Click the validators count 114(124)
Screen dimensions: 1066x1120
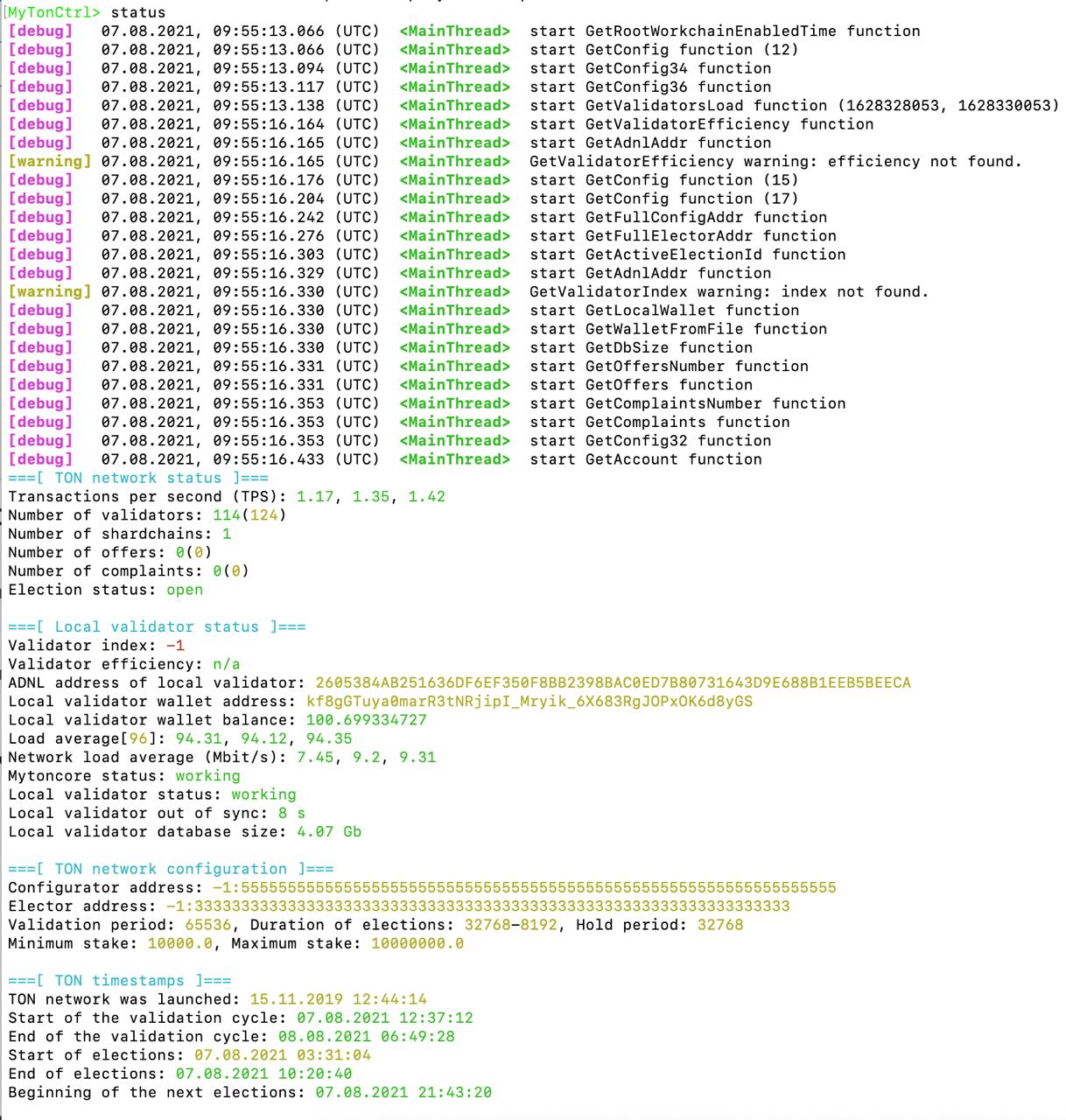[249, 515]
